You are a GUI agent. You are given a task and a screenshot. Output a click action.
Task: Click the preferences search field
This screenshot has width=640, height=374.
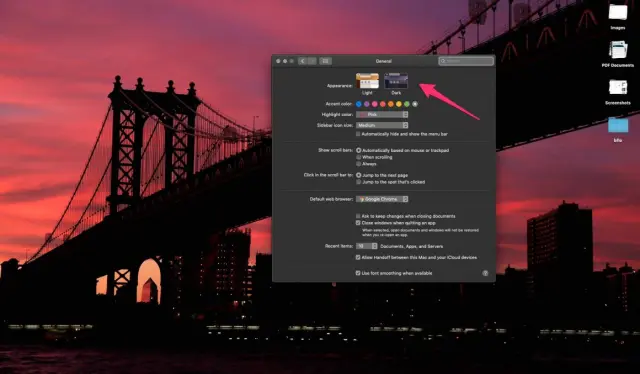click(x=466, y=61)
